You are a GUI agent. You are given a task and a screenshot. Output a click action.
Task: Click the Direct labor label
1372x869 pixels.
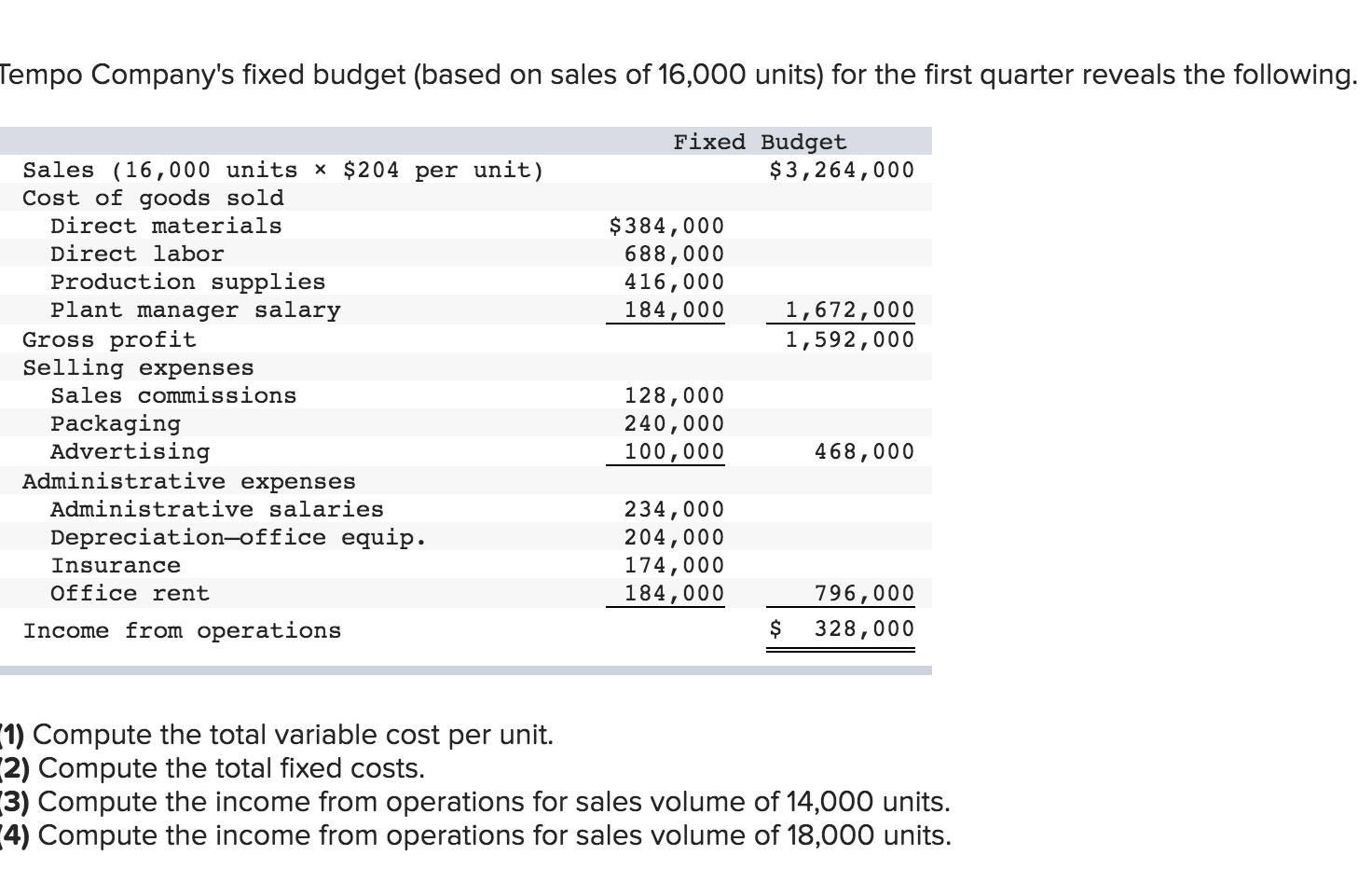tap(137, 254)
